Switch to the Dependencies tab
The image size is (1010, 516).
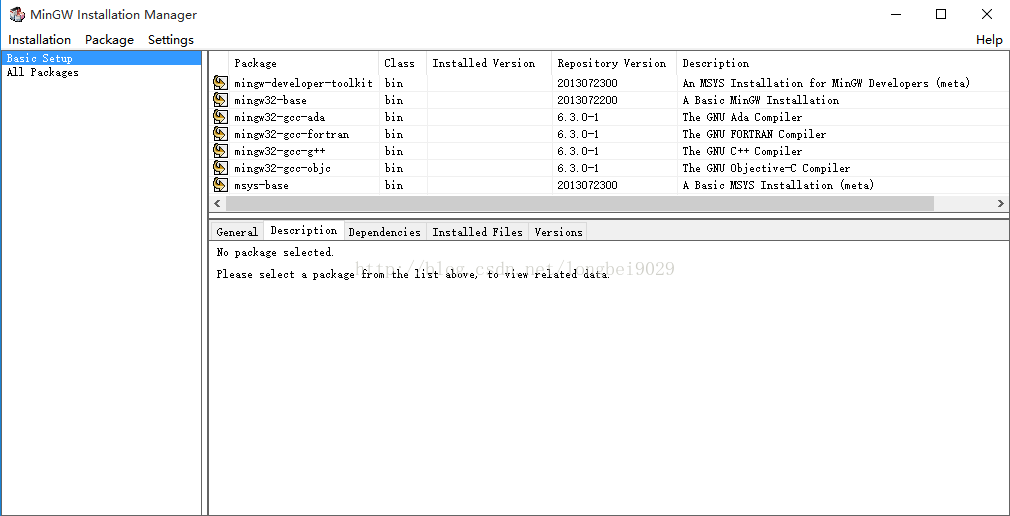[385, 232]
